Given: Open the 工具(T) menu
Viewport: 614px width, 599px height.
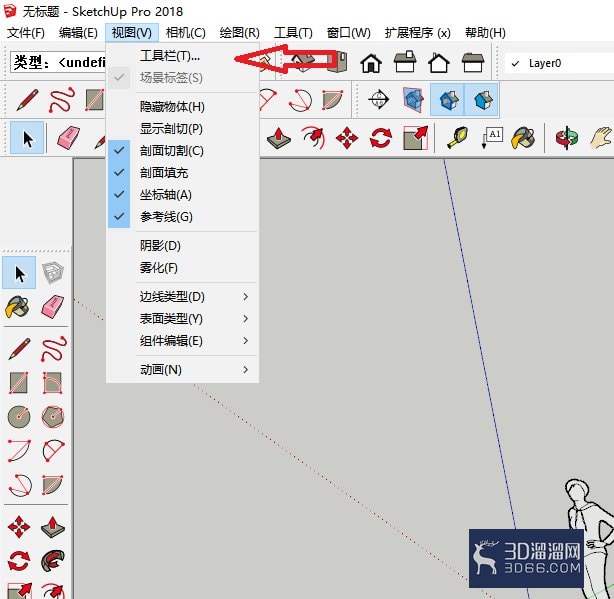Looking at the screenshot, I should pos(293,32).
